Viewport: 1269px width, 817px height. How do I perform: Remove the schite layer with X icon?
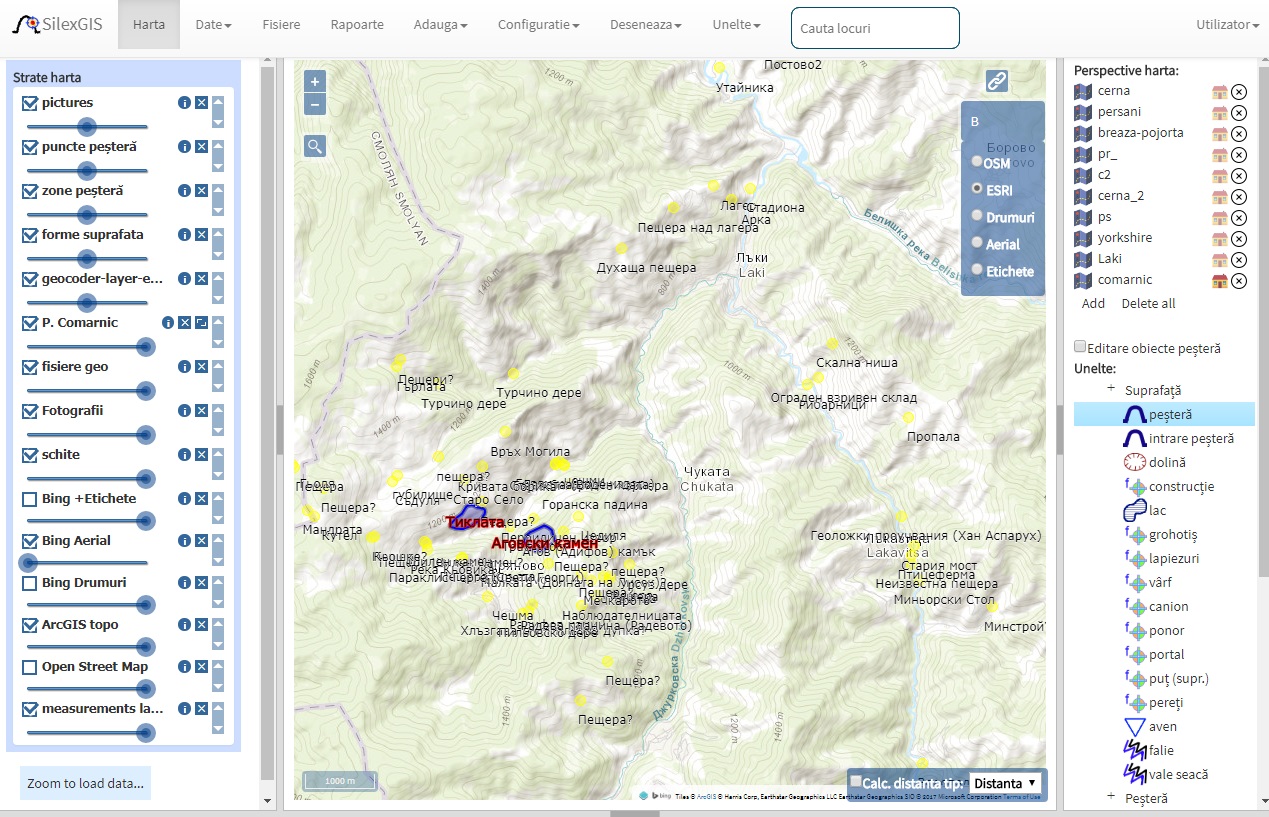(x=201, y=455)
